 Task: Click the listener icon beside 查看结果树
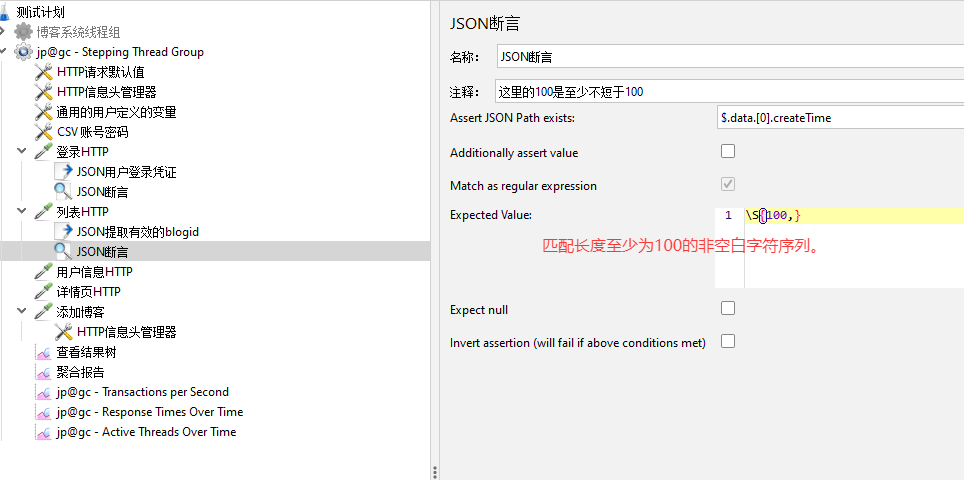point(44,352)
